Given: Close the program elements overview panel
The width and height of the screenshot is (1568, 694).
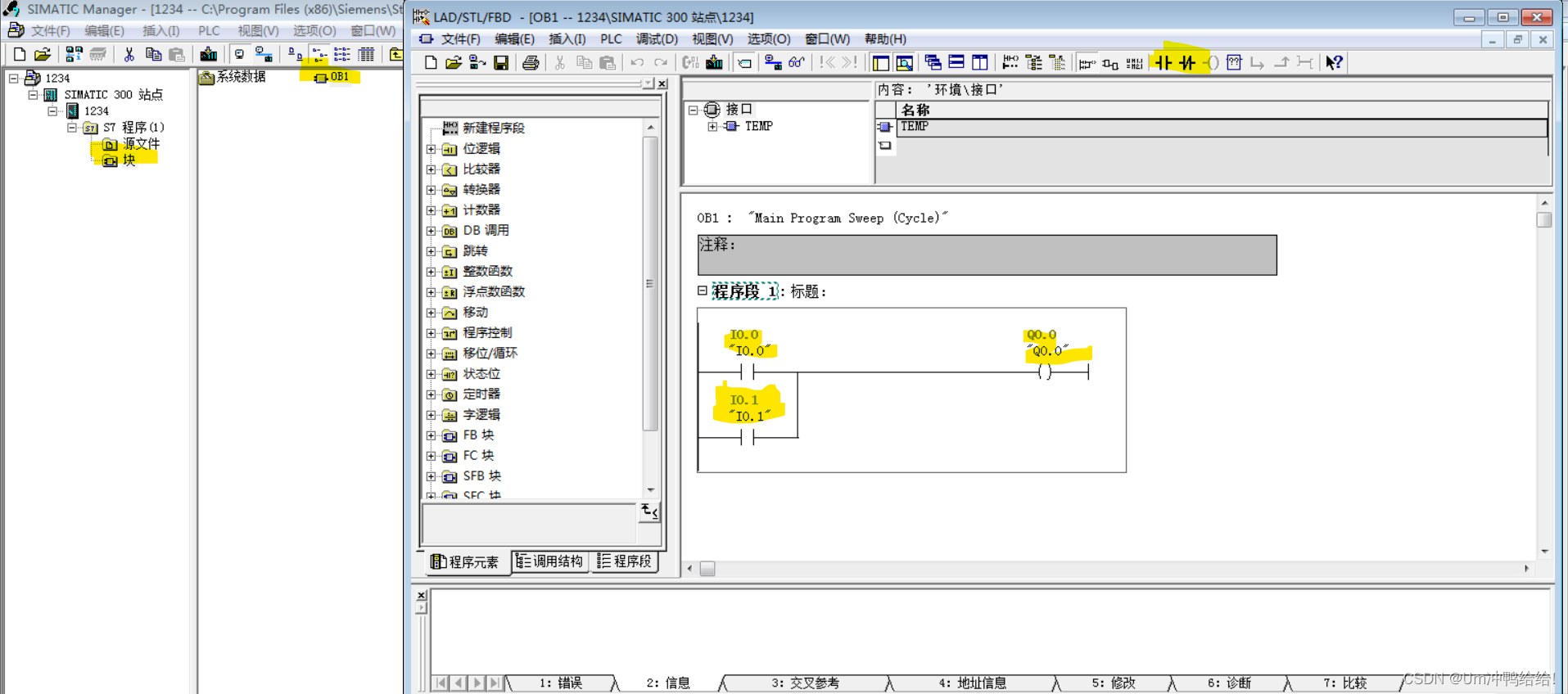Looking at the screenshot, I should [662, 83].
